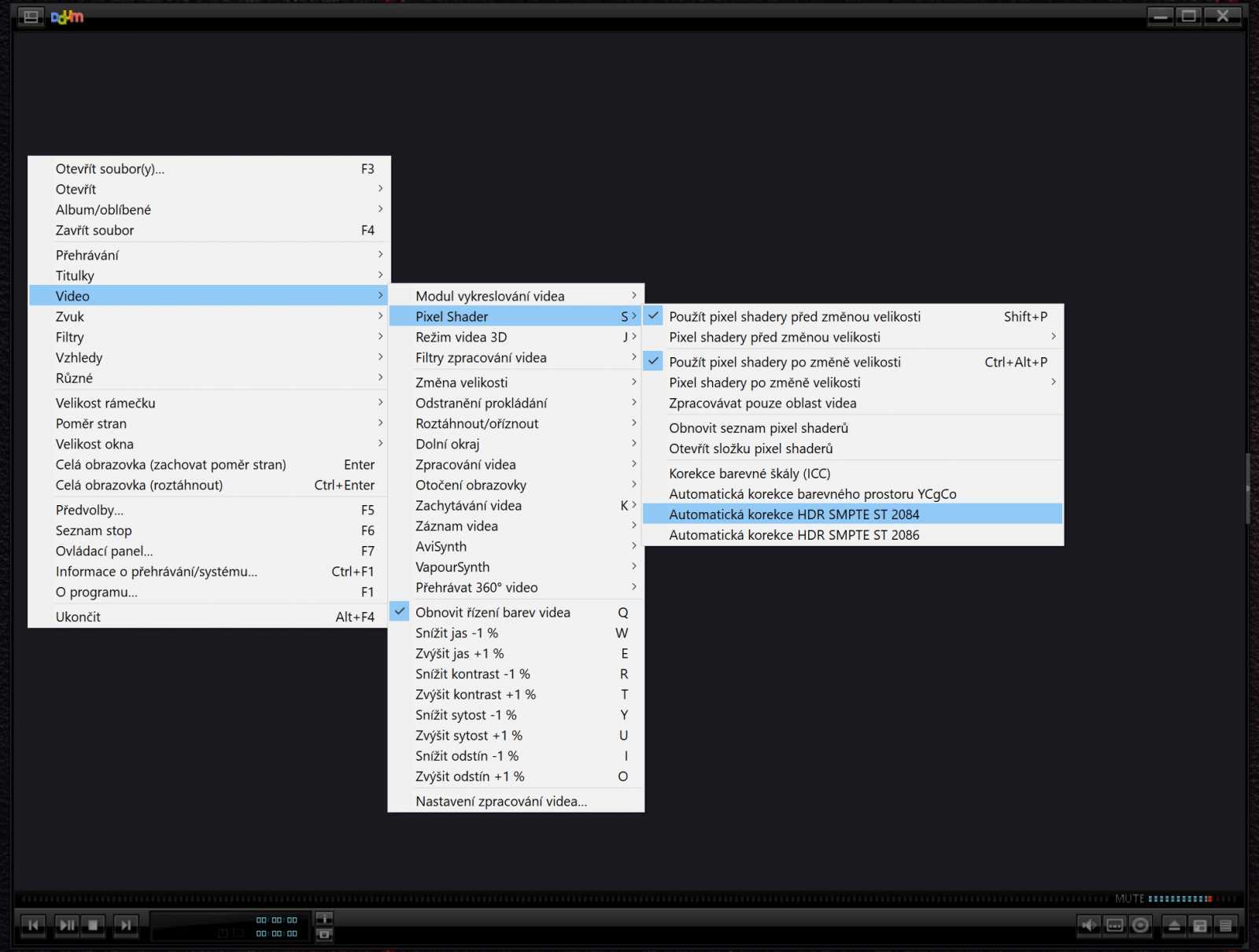Click the previous track button
Screen dimensions: 1259x952
point(33,925)
